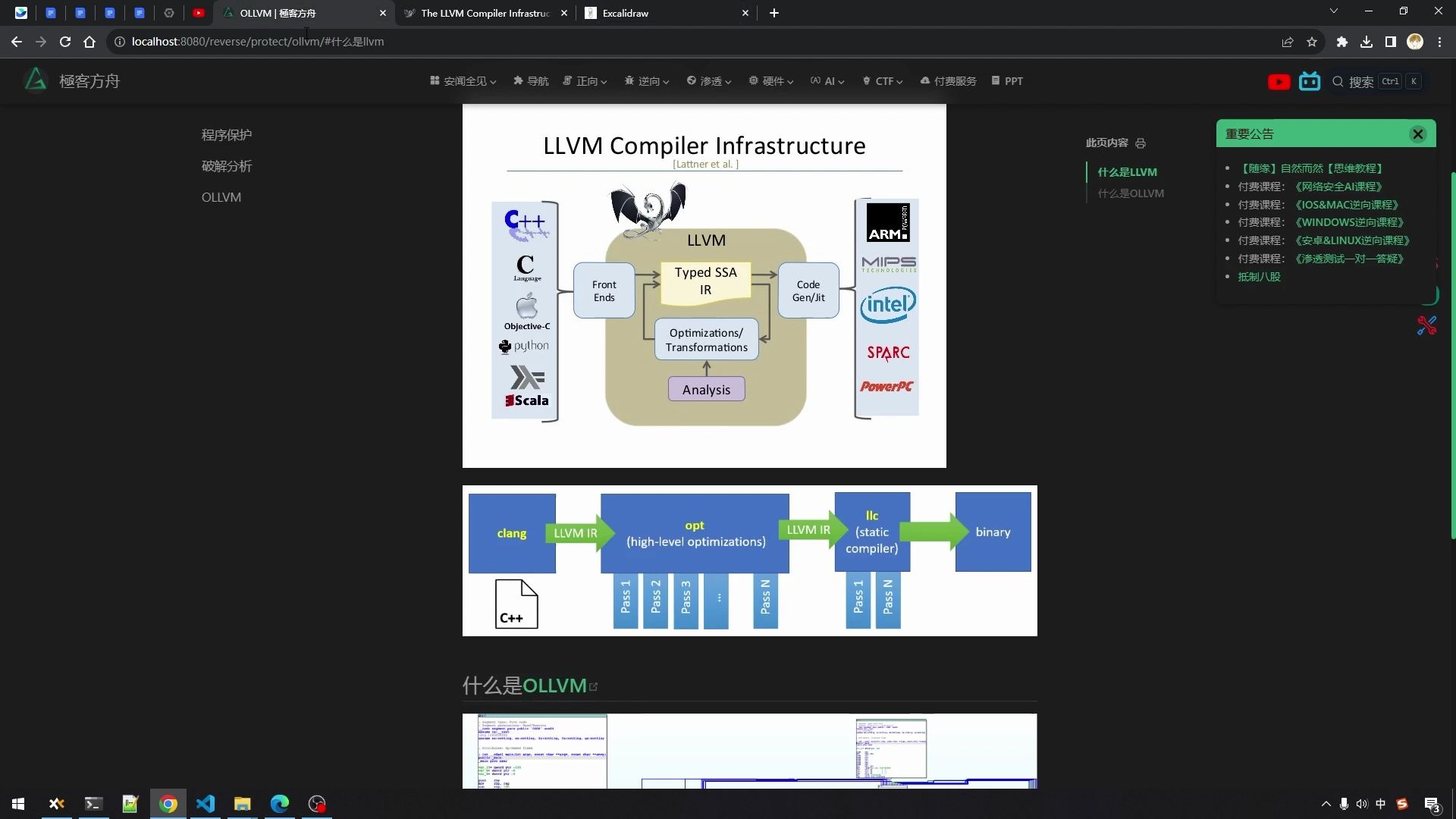This screenshot has width=1456, height=819.
Task: Close the 重要公告 announcement panel
Action: (x=1417, y=134)
